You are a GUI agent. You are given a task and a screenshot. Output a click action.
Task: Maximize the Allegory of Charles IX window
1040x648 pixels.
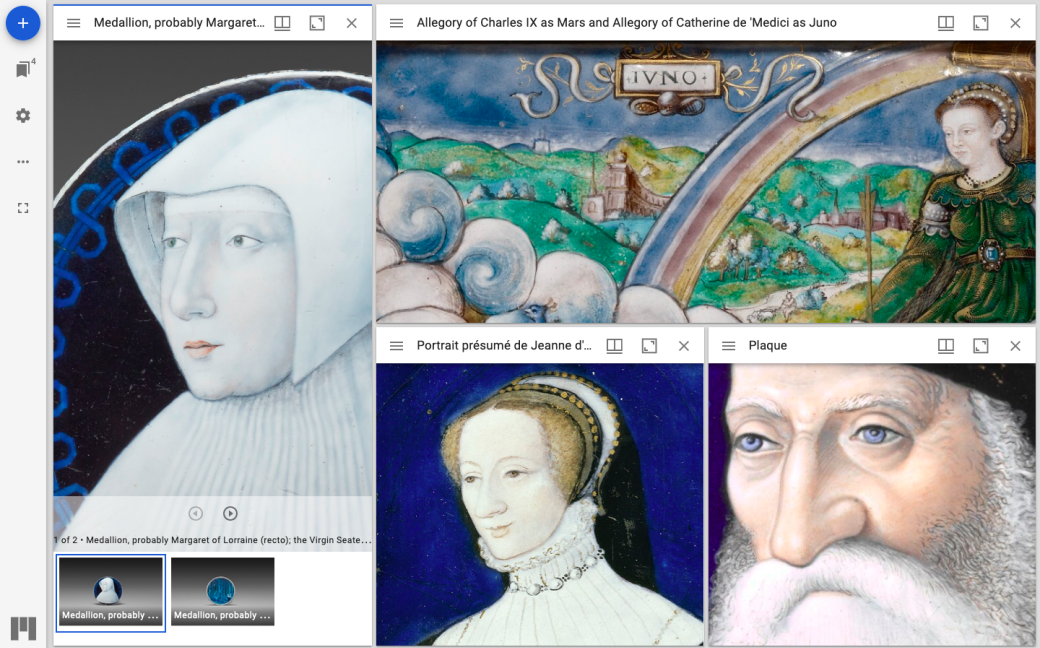point(981,23)
